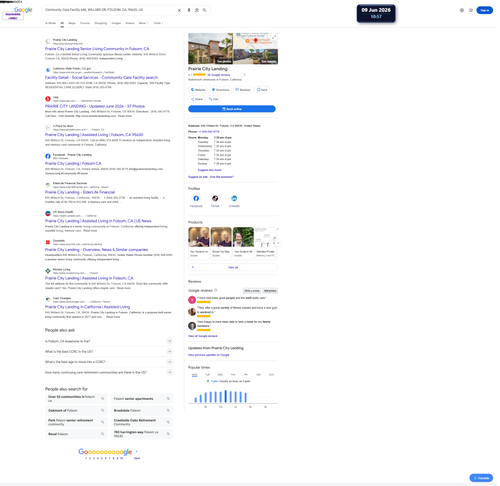The height and width of the screenshot is (486, 500).
Task: Search 'Oakmont of Folsom' via its magnifier icon
Action: [103, 410]
